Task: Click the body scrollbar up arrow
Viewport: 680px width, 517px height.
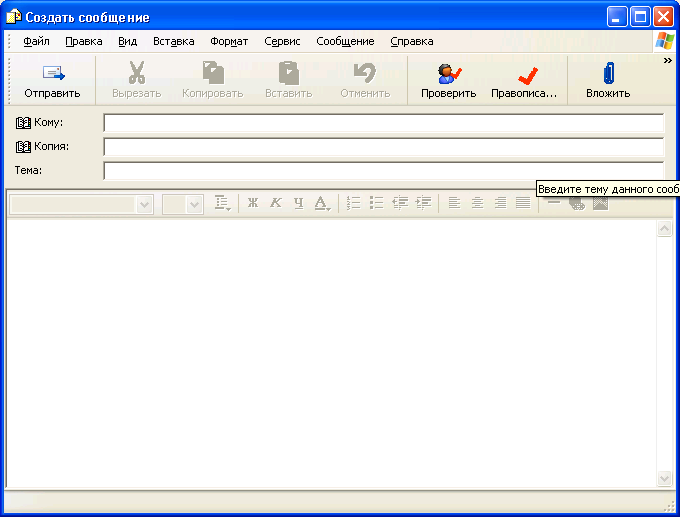Action: pyautogui.click(x=664, y=228)
